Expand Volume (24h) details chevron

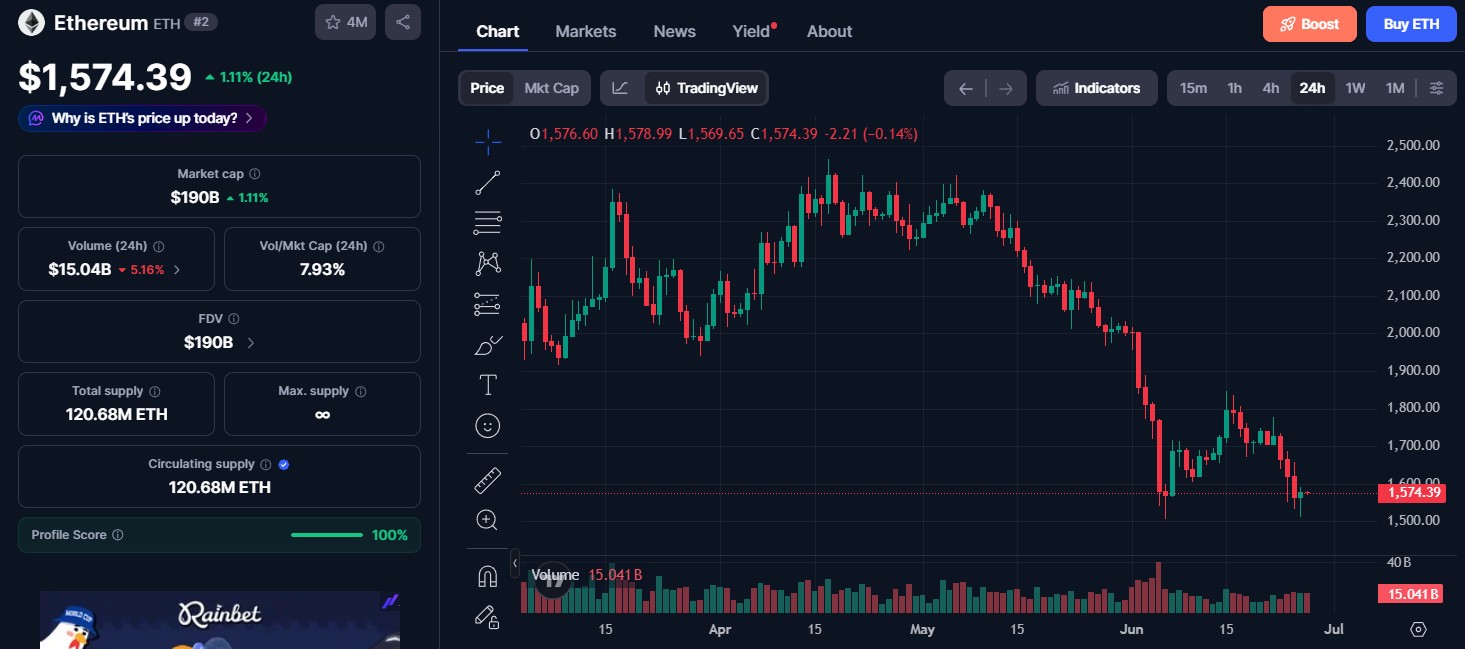point(177,269)
